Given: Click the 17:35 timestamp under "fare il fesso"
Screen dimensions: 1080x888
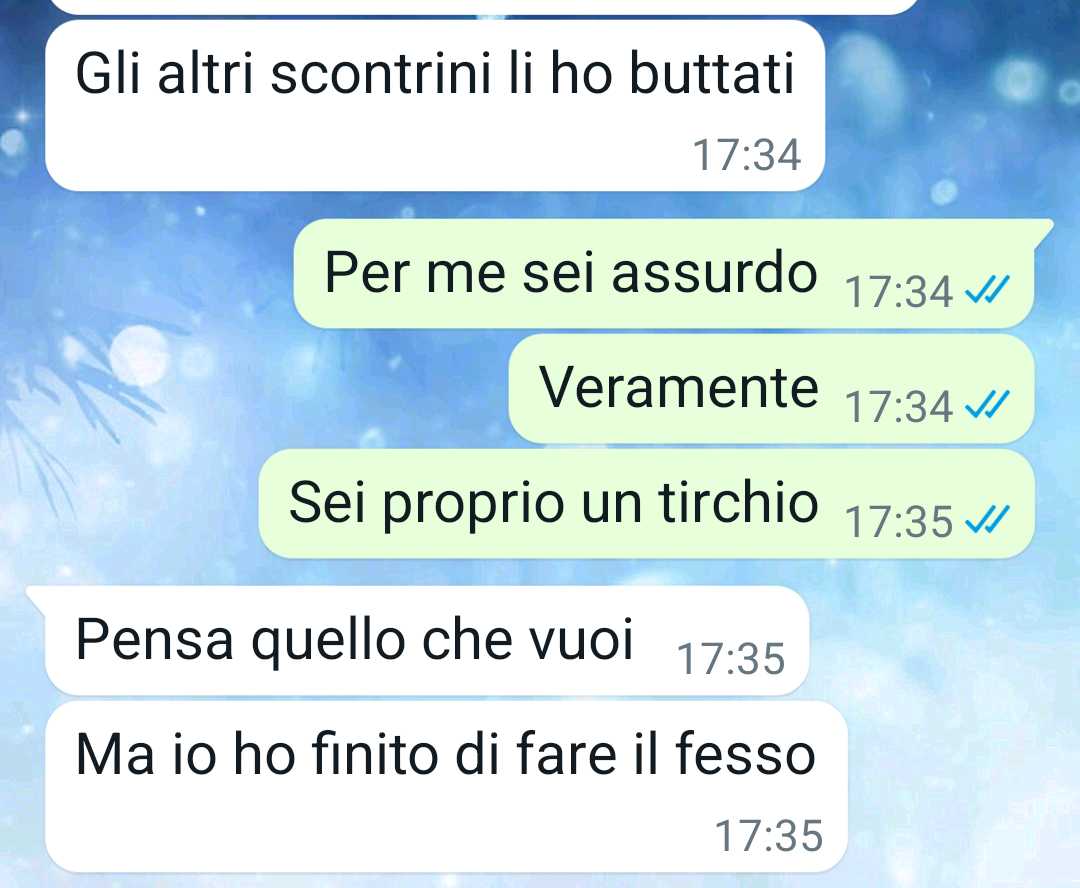Looking at the screenshot, I should 769,836.
